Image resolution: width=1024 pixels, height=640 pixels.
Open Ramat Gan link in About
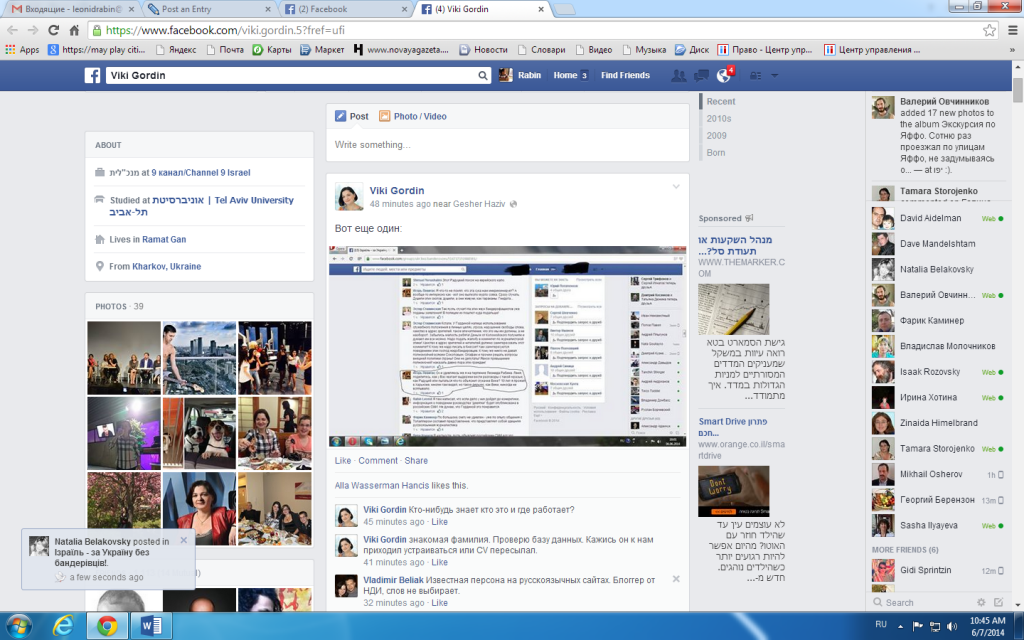point(164,239)
